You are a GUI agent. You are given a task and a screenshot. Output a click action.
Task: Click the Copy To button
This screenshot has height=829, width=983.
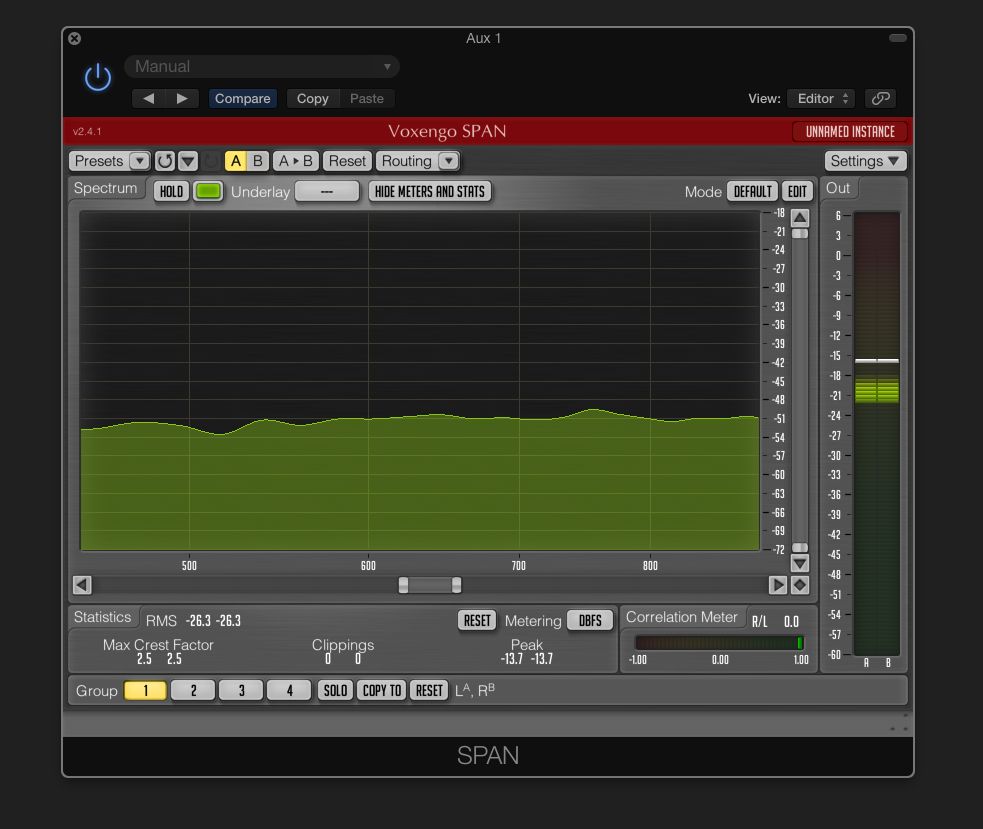tap(382, 690)
